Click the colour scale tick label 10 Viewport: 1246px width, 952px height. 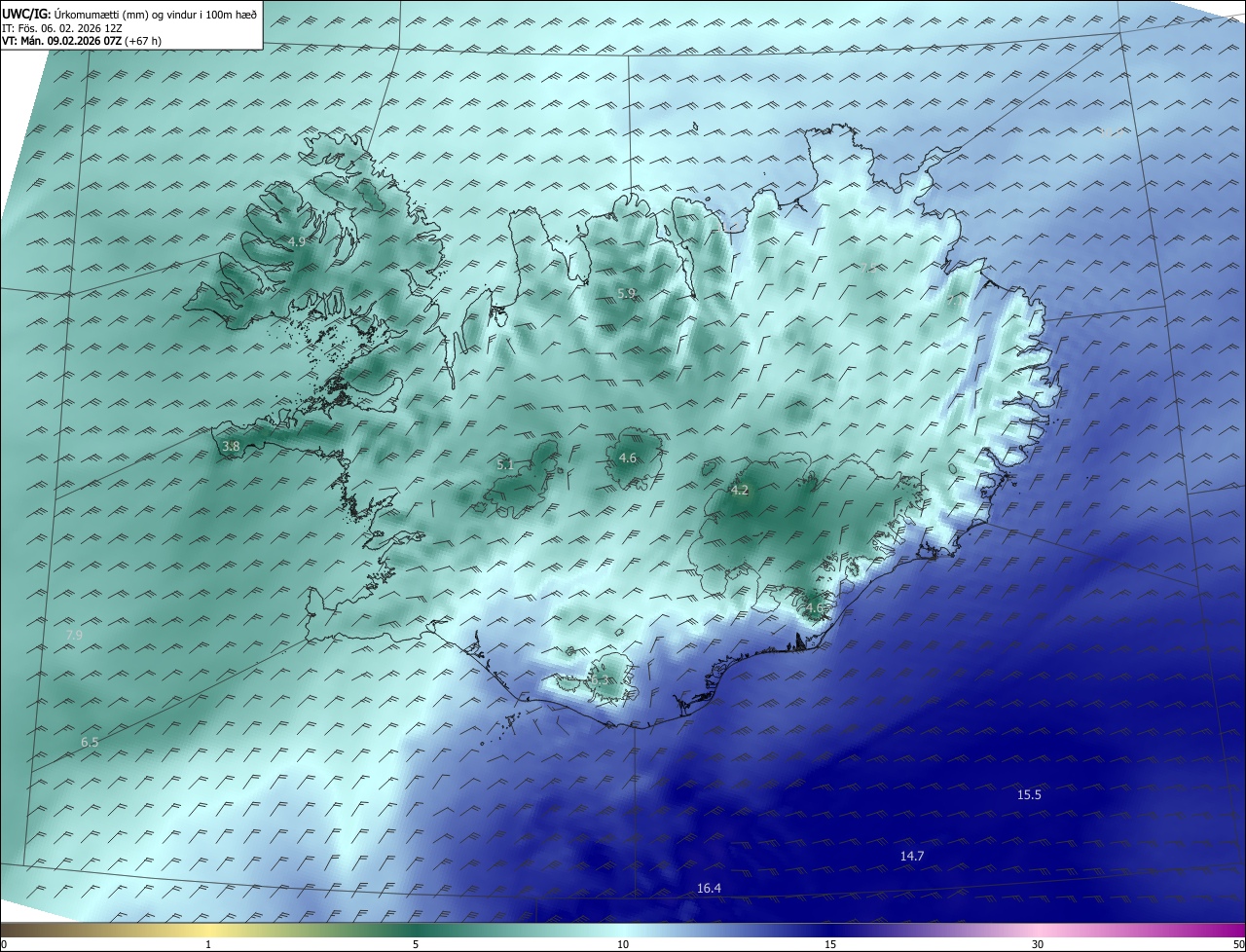click(x=623, y=944)
